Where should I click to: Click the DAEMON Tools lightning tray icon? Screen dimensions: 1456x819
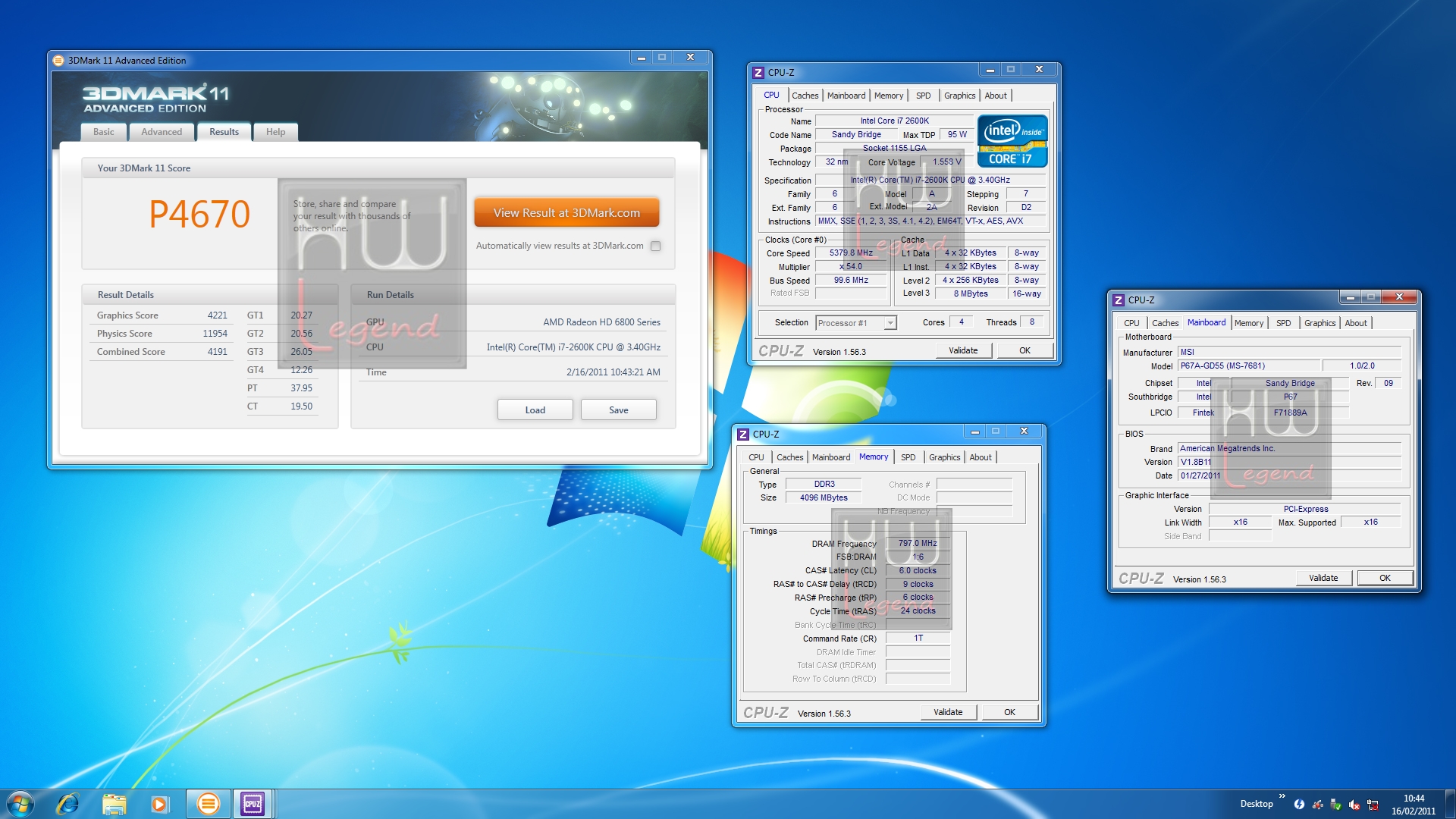coord(1299,805)
